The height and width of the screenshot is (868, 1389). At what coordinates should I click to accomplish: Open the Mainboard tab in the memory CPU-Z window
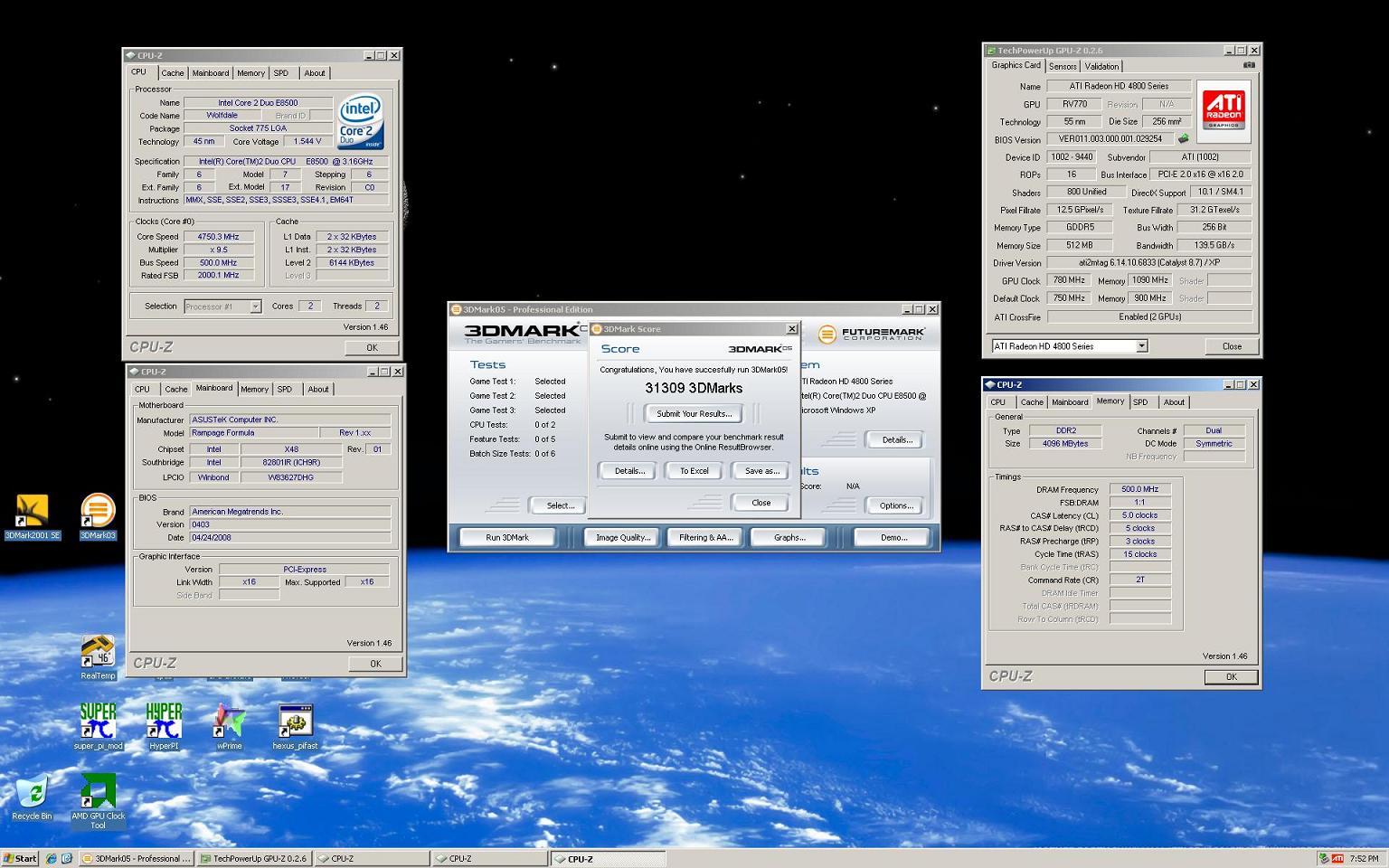point(1070,402)
